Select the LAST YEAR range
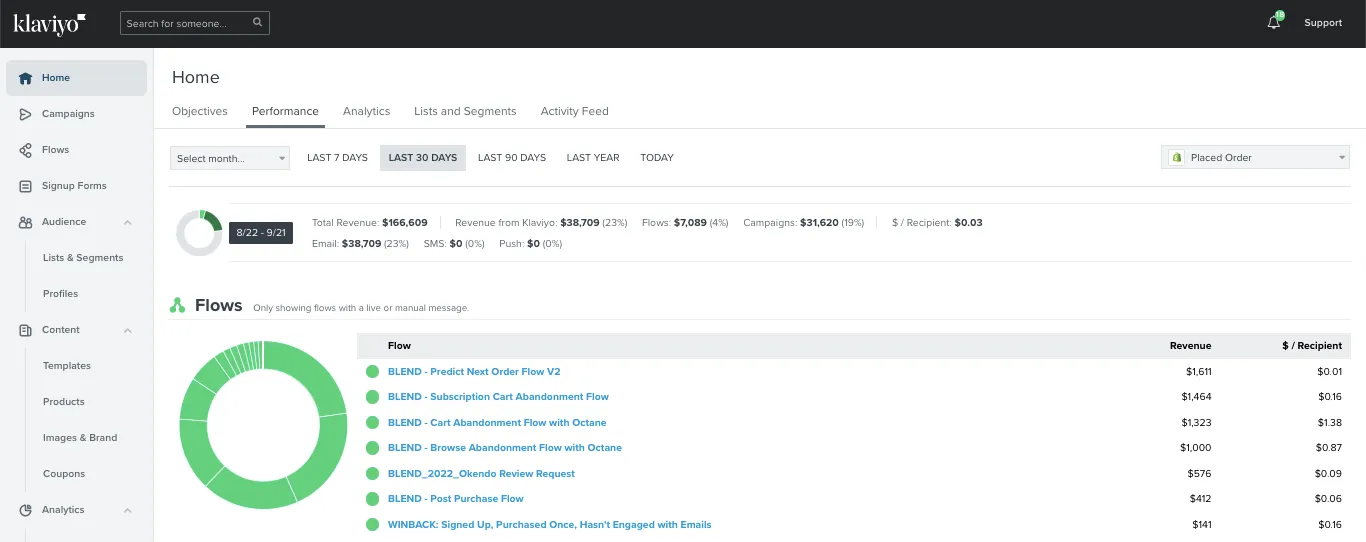The height and width of the screenshot is (542, 1366). coord(593,158)
